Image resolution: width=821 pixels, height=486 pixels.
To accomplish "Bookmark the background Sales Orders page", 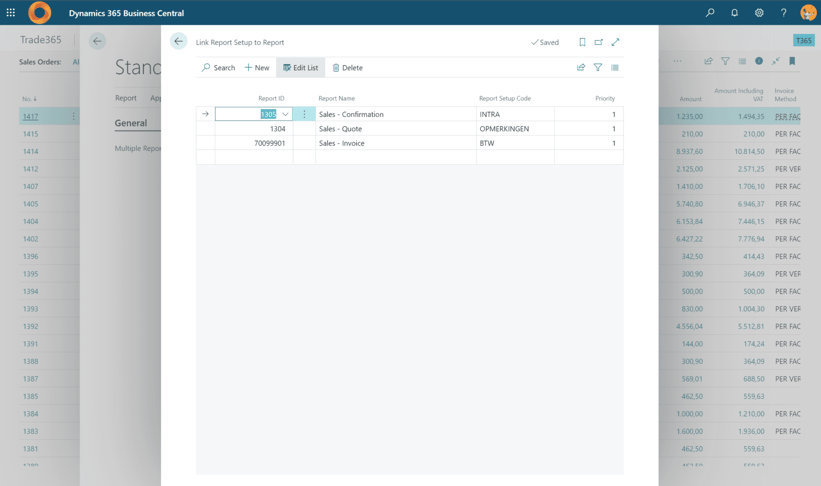I will pyautogui.click(x=792, y=61).
